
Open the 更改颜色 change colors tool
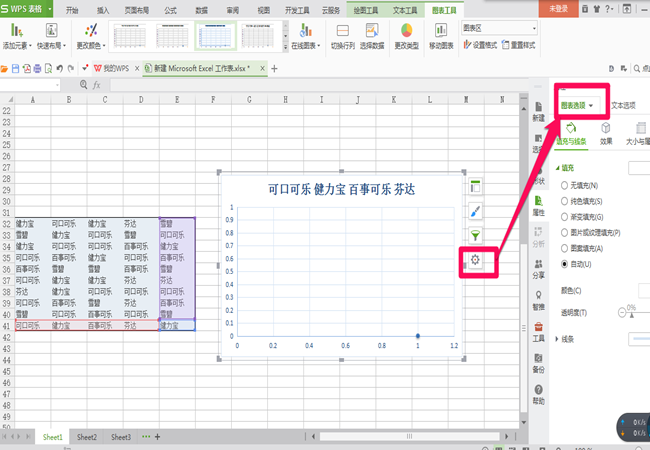[x=91, y=36]
